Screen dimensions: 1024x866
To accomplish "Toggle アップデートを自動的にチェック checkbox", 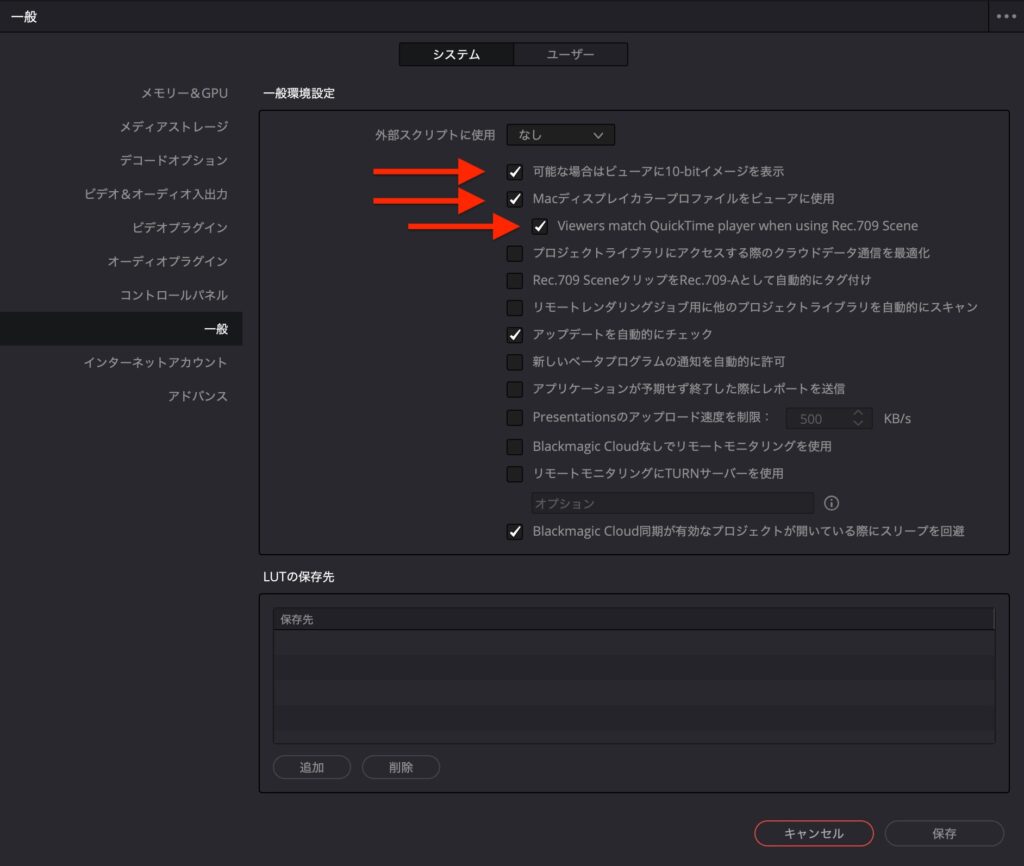I will coord(515,334).
